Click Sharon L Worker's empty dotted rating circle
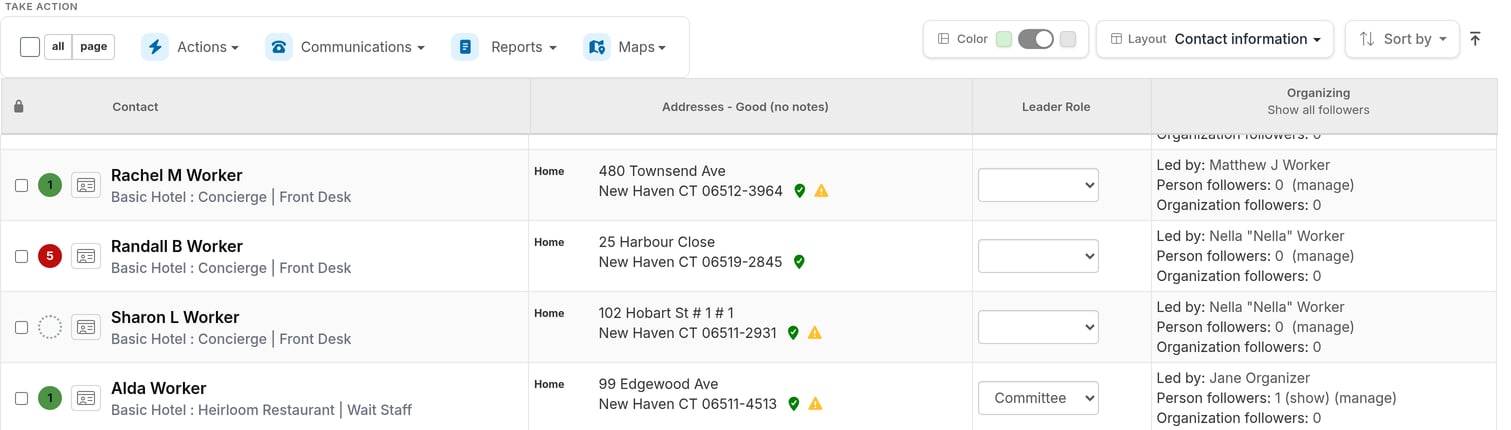 pos(50,327)
